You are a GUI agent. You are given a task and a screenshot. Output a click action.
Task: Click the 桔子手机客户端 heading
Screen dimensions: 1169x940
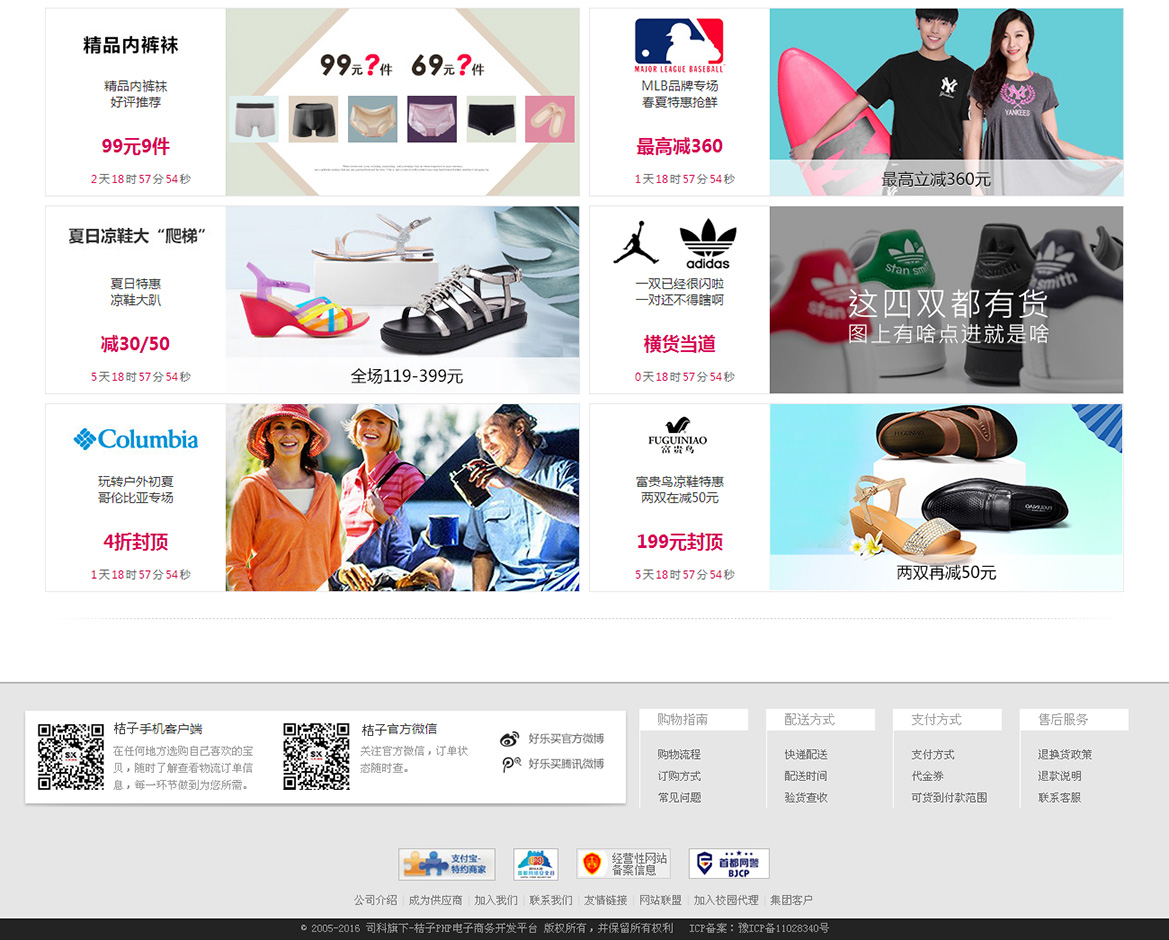pyautogui.click(x=158, y=729)
